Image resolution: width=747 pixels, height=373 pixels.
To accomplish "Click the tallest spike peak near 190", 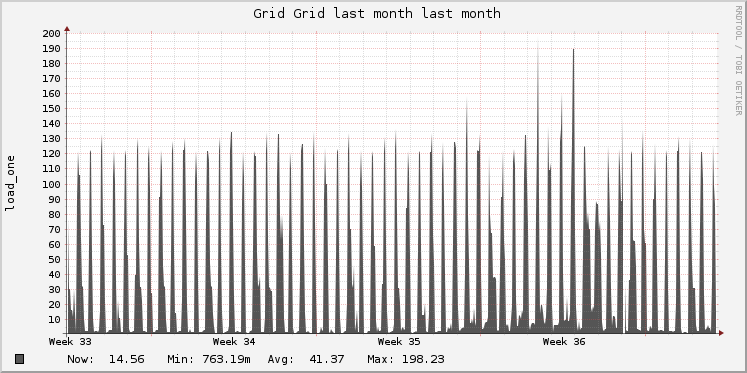I will [x=573, y=49].
